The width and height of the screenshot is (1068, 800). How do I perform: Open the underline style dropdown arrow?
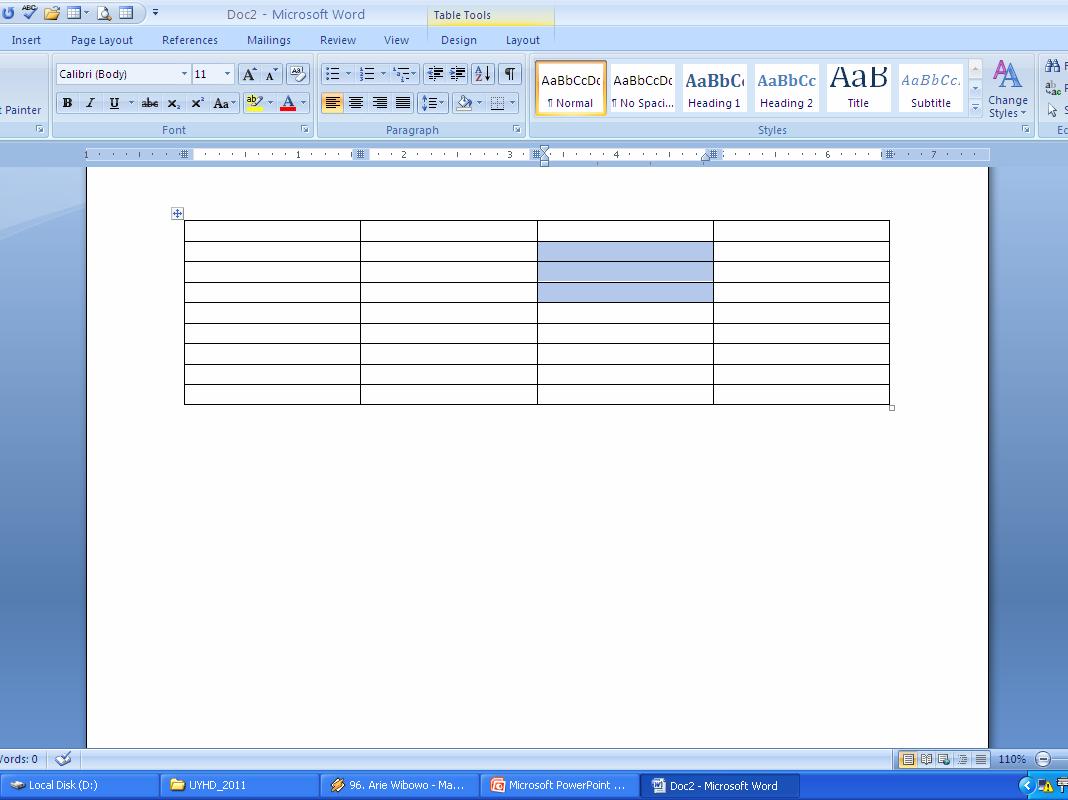(x=131, y=103)
